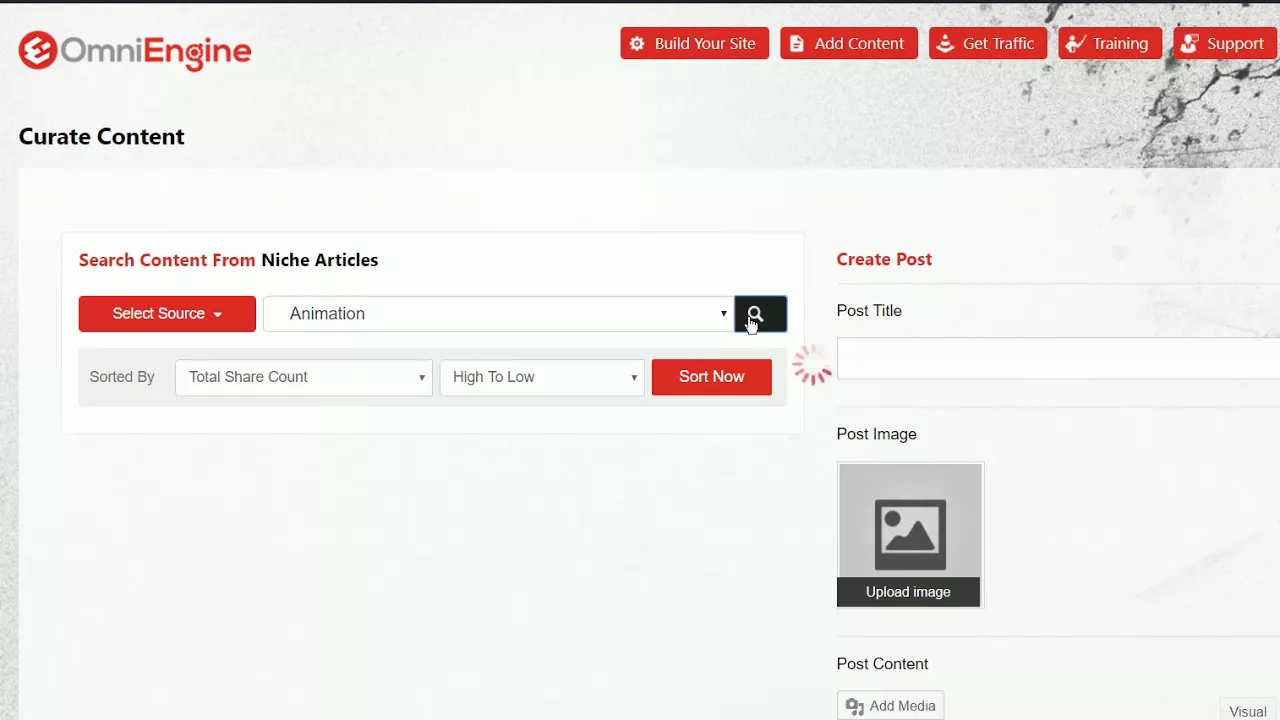This screenshot has width=1280, height=720.
Task: Click the Create Post heading
Action: click(884, 259)
